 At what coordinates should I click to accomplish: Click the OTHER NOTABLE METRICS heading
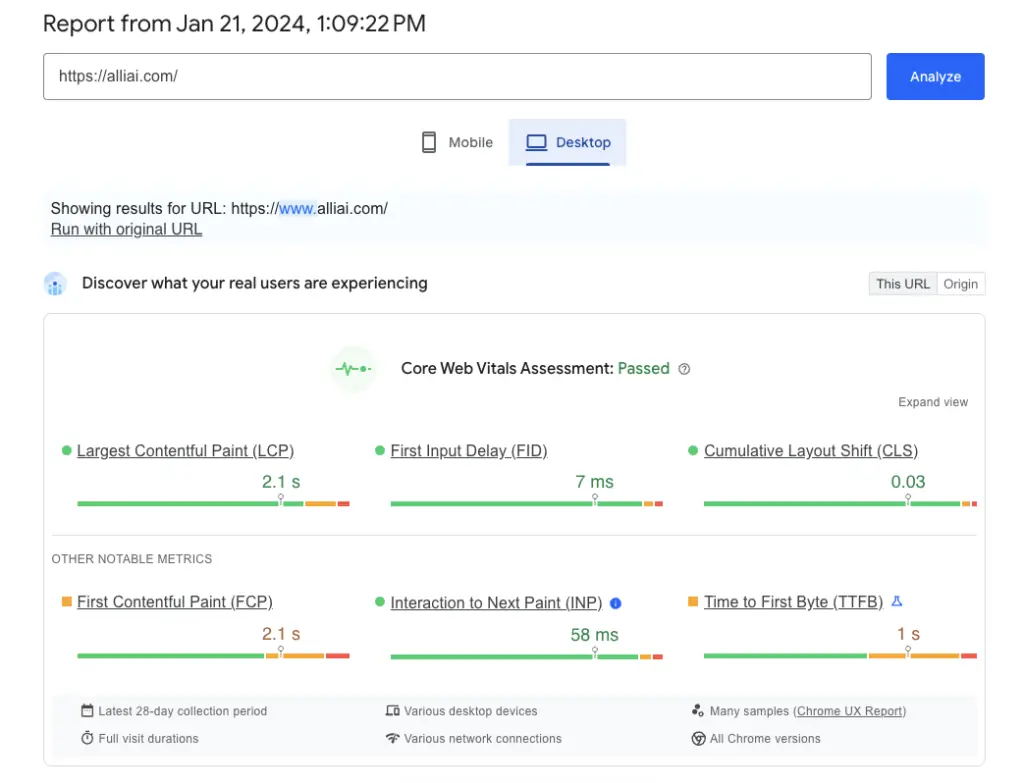[x=132, y=559]
